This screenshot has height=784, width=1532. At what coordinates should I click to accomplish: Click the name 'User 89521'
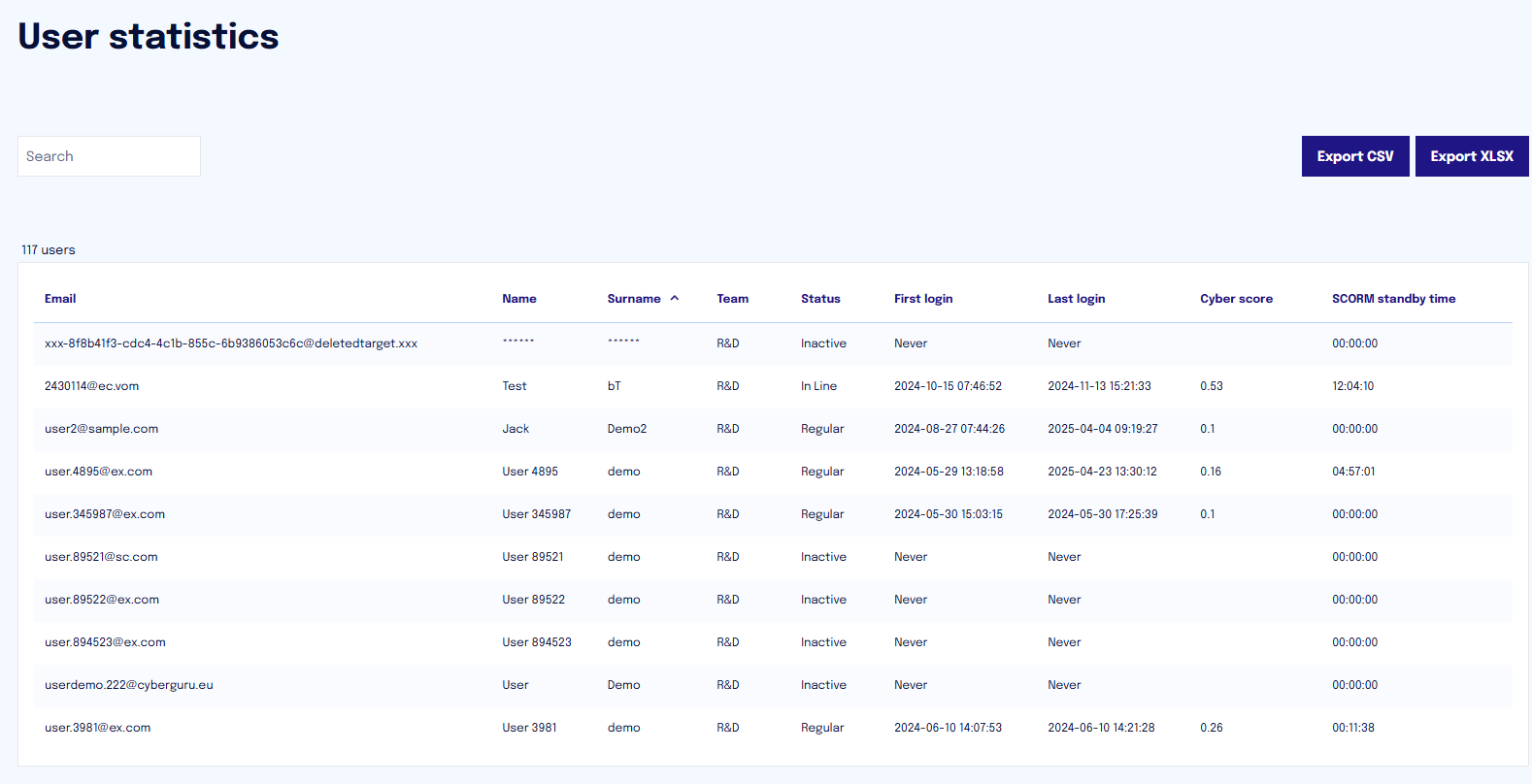(x=533, y=557)
